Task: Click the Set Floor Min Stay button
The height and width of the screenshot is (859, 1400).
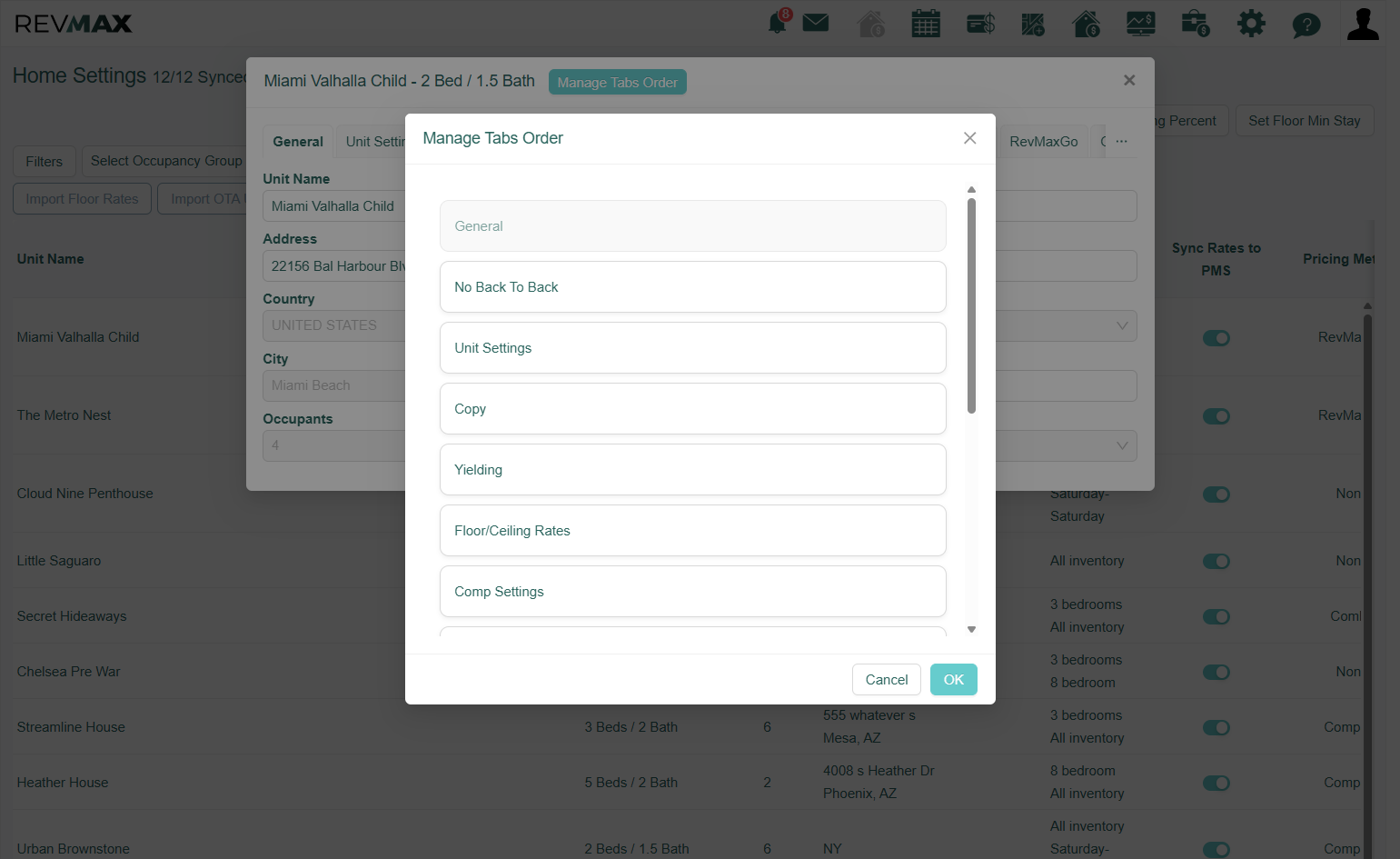Action: (1305, 121)
